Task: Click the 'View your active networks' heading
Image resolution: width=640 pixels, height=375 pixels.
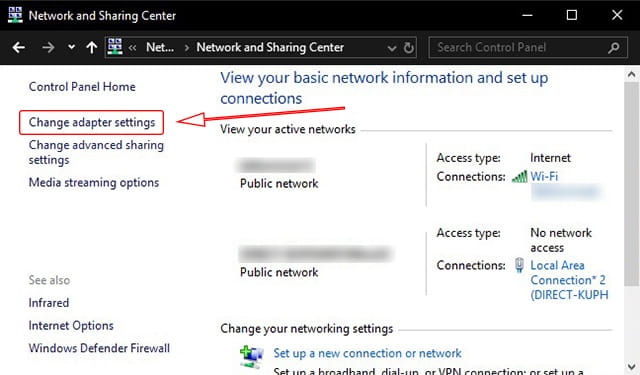Action: tap(288, 129)
